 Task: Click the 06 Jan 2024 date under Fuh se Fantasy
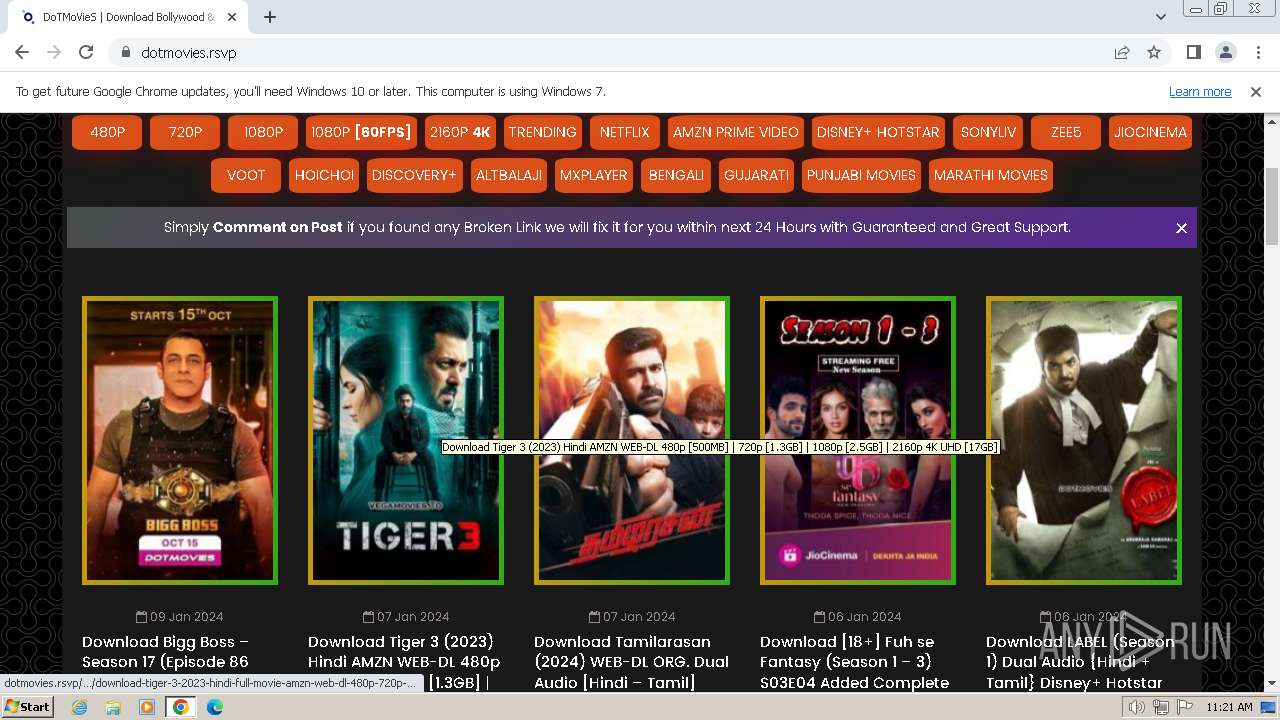pyautogui.click(x=858, y=617)
